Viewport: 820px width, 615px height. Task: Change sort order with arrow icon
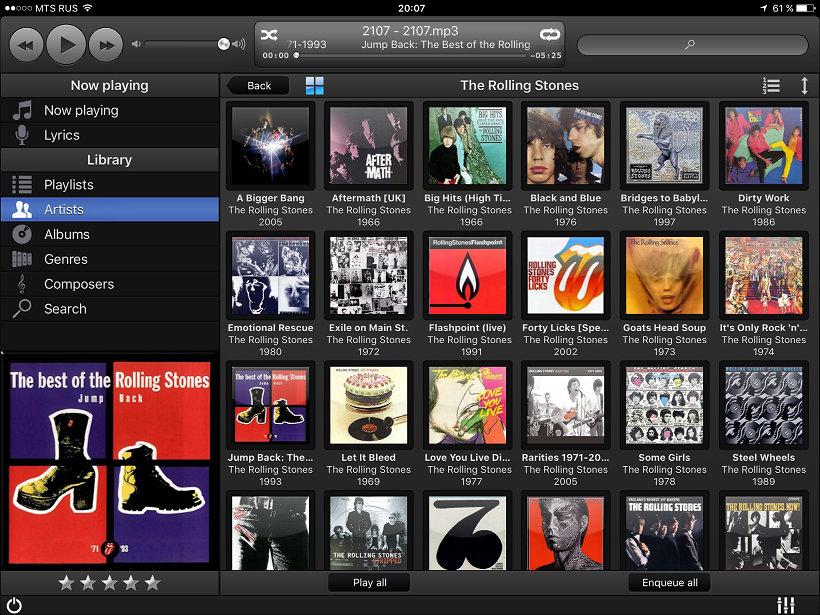coord(804,86)
